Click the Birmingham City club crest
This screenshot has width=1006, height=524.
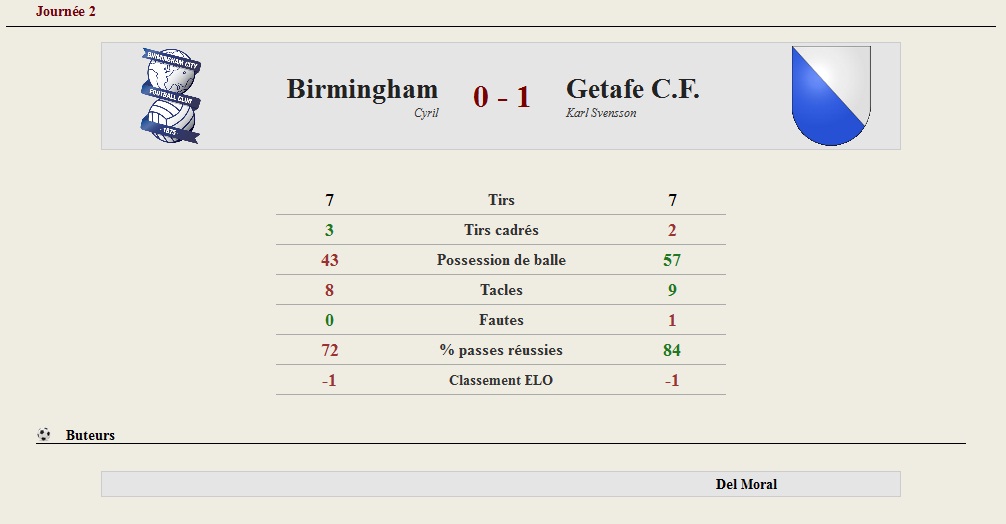click(171, 96)
